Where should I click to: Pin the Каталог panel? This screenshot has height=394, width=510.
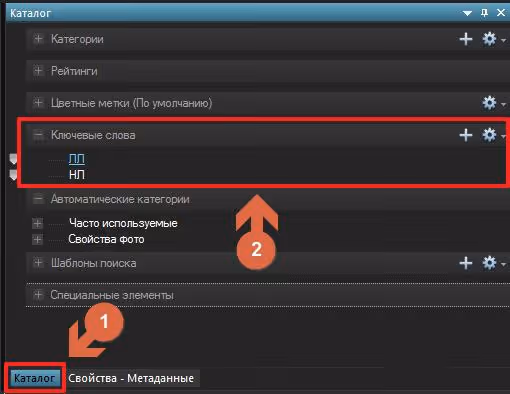(484, 13)
